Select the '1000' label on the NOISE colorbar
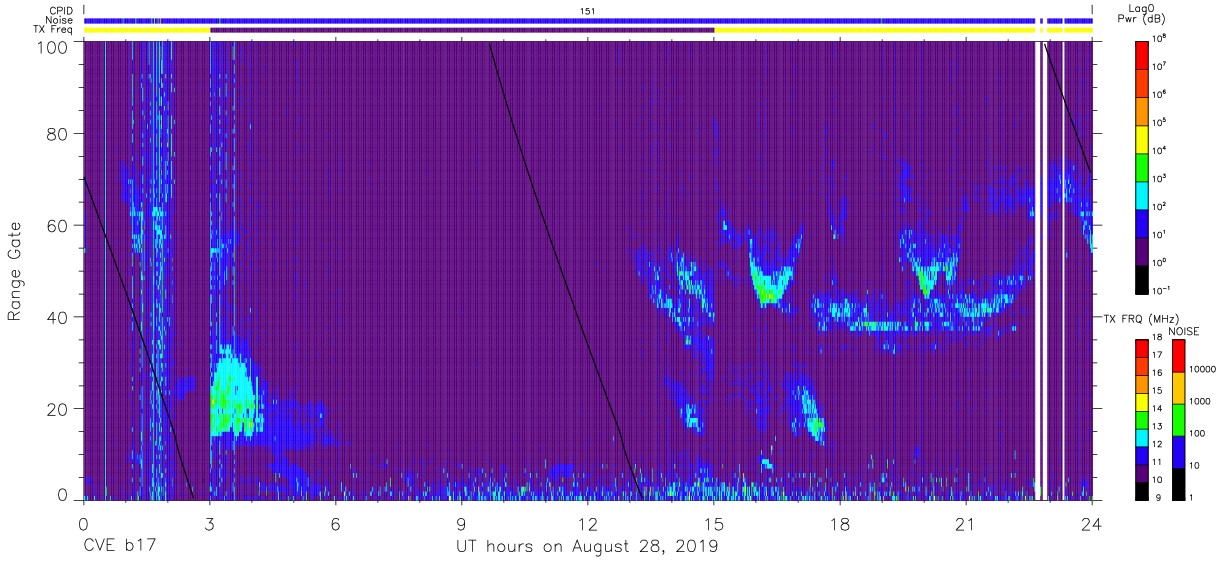This screenshot has width=1228, height=567. coord(1200,403)
